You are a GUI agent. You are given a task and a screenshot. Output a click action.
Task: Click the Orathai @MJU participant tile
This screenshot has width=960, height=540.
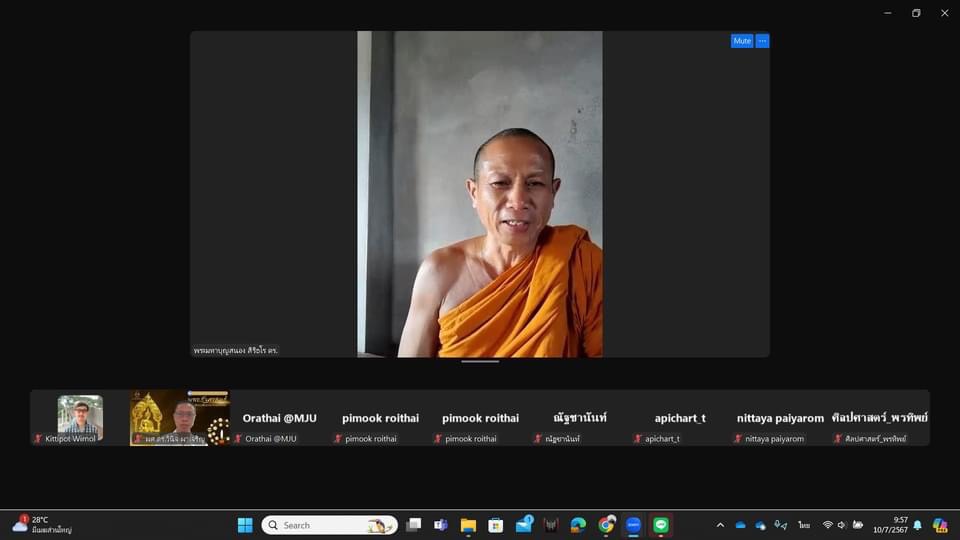[x=280, y=418]
